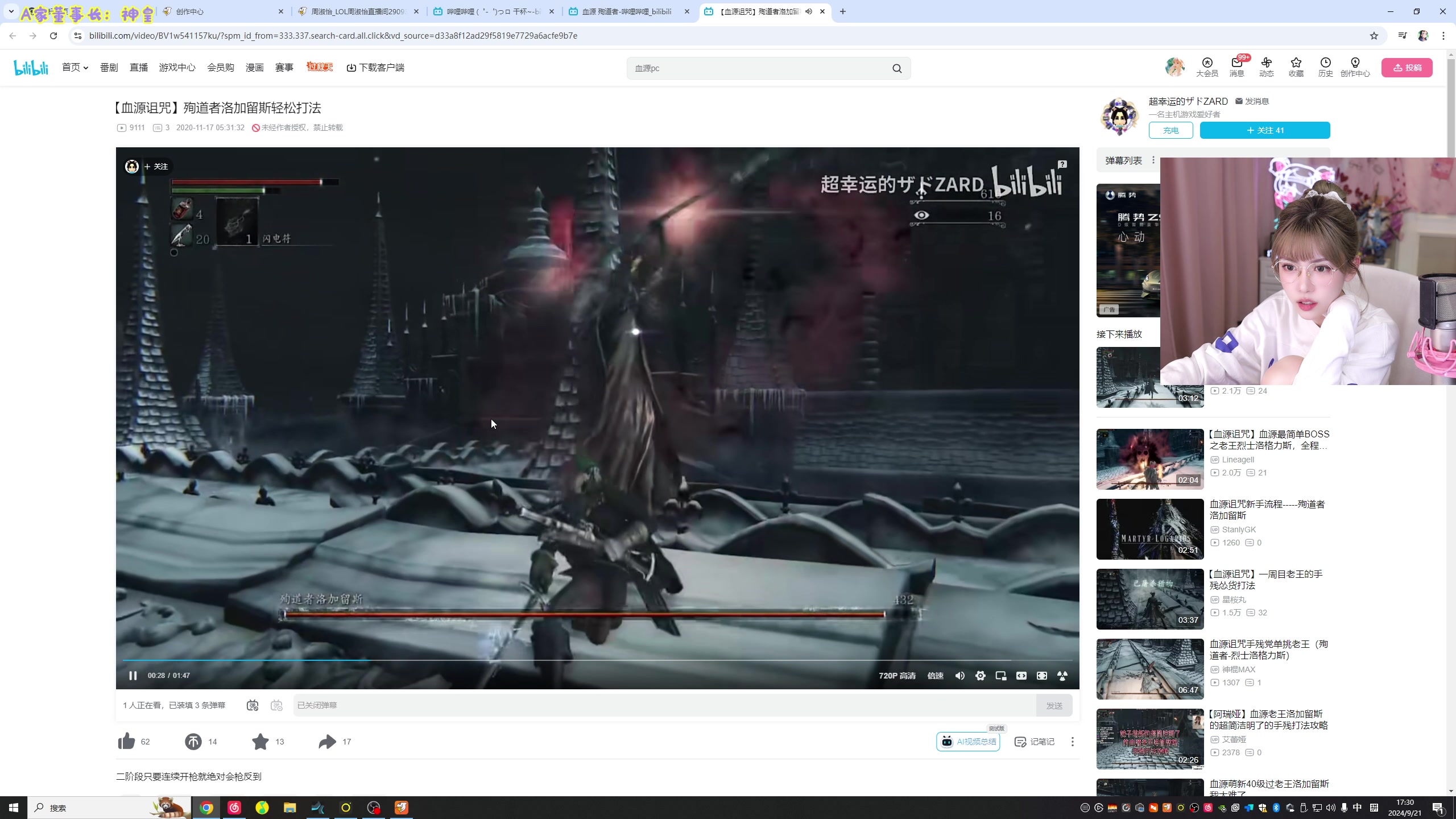Switch the player to widescreen mode
The height and width of the screenshot is (819, 1456).
point(1021,676)
